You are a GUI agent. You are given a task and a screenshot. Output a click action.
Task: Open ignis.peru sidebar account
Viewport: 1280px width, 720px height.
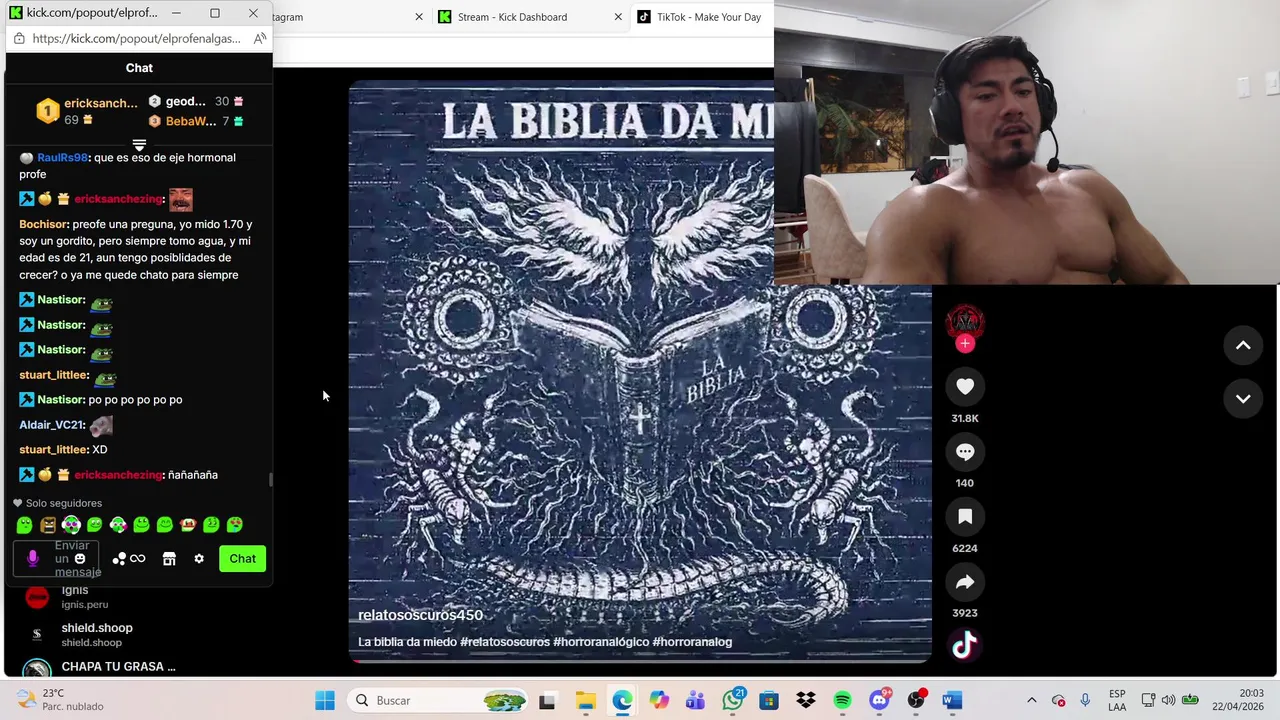[85, 597]
